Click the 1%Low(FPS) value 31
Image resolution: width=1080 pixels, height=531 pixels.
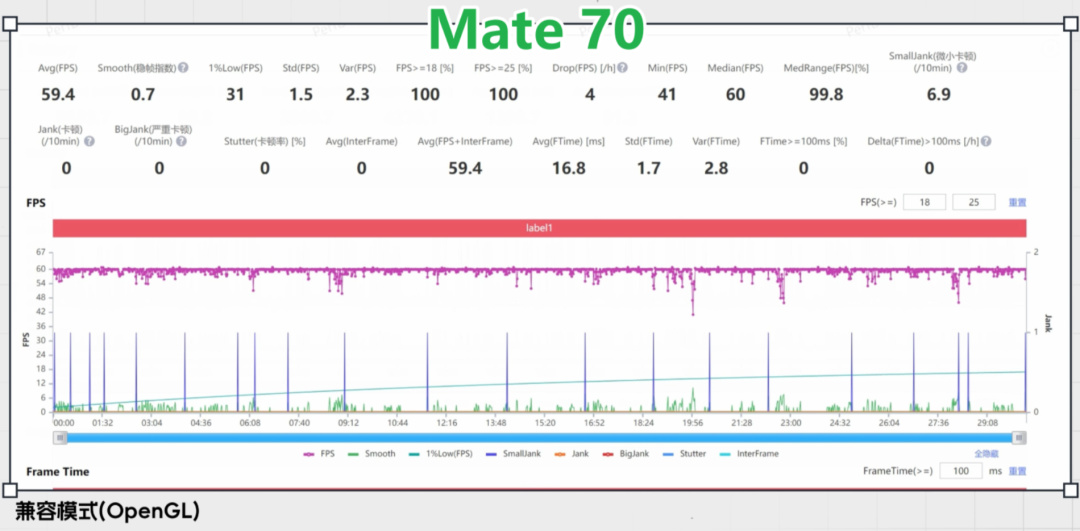235,94
